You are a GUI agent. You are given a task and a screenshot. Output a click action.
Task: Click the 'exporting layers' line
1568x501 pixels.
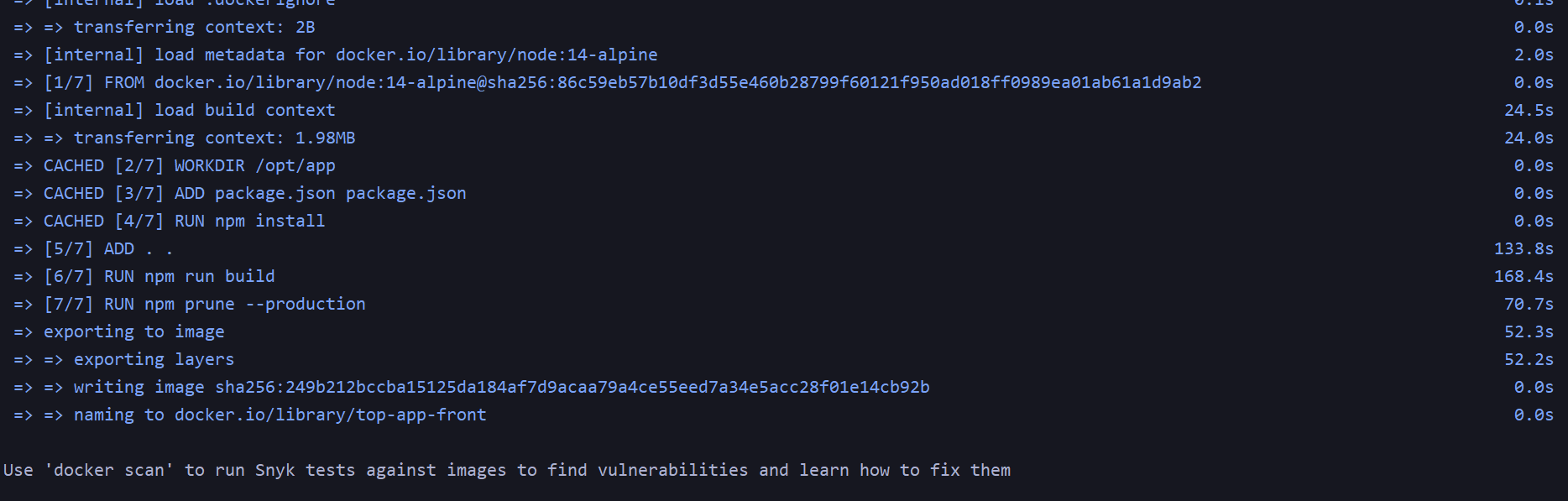pyautogui.click(x=154, y=359)
